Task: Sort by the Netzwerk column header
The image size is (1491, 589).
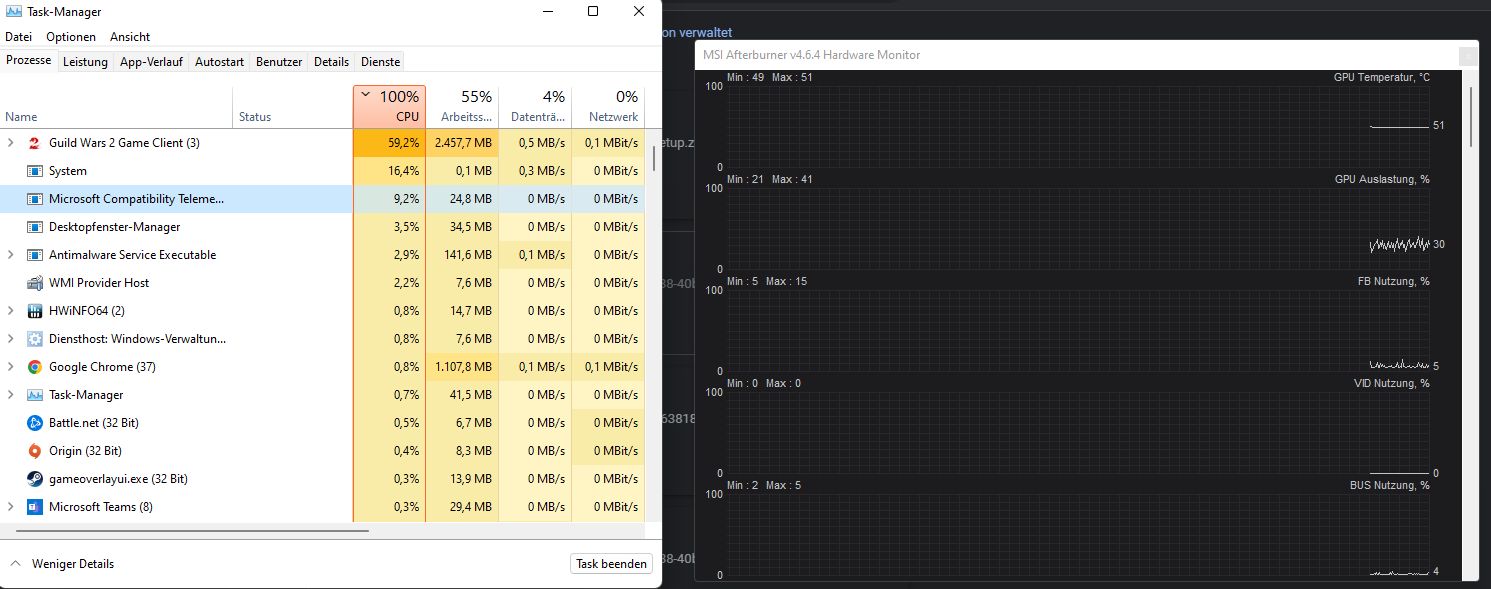Action: tap(608, 107)
